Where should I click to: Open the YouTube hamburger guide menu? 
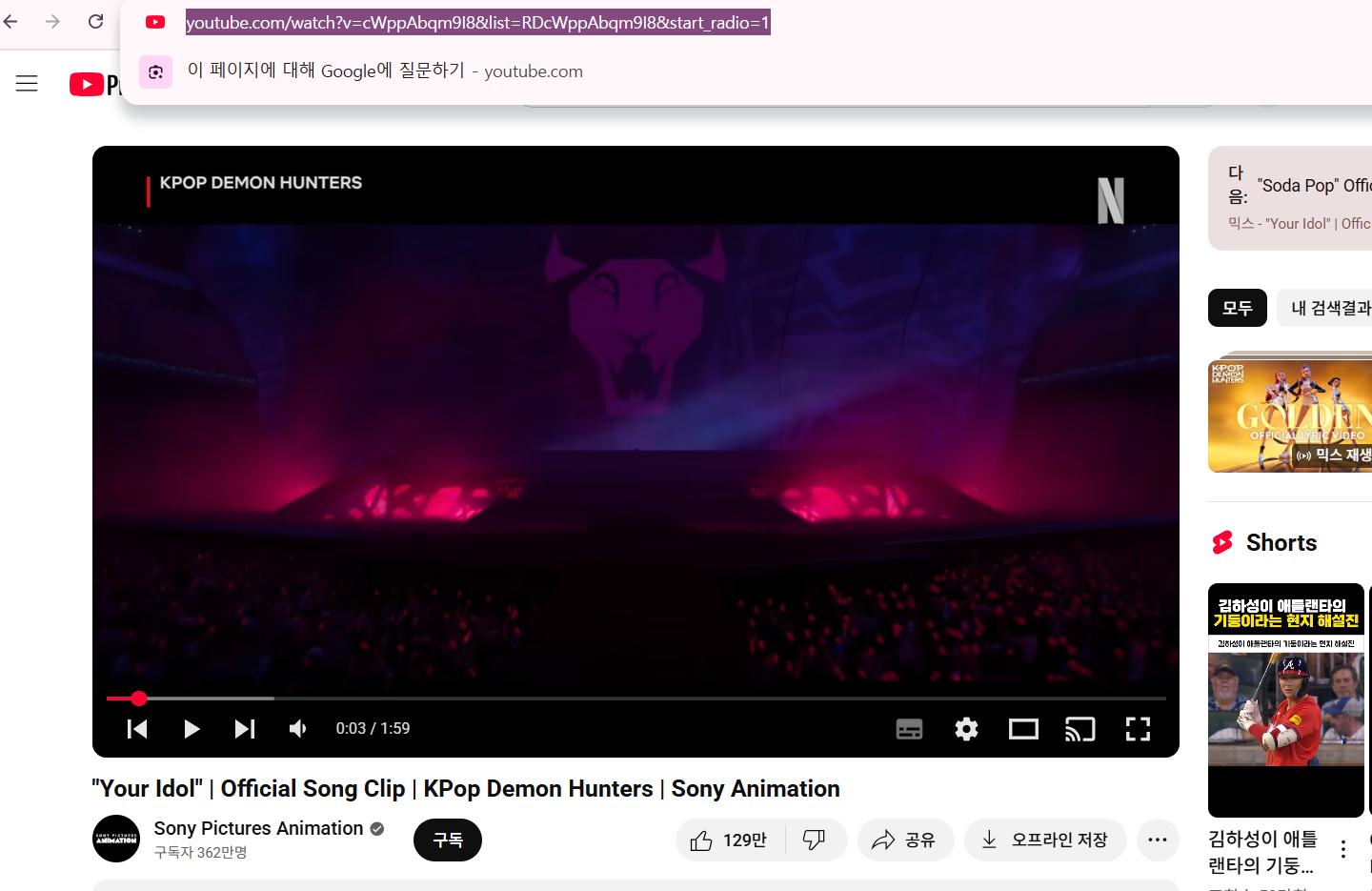click(27, 84)
